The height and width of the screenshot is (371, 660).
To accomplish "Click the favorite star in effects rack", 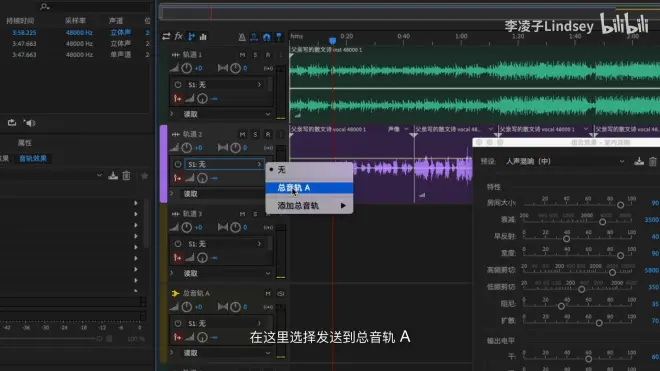I will pyautogui.click(x=144, y=176).
